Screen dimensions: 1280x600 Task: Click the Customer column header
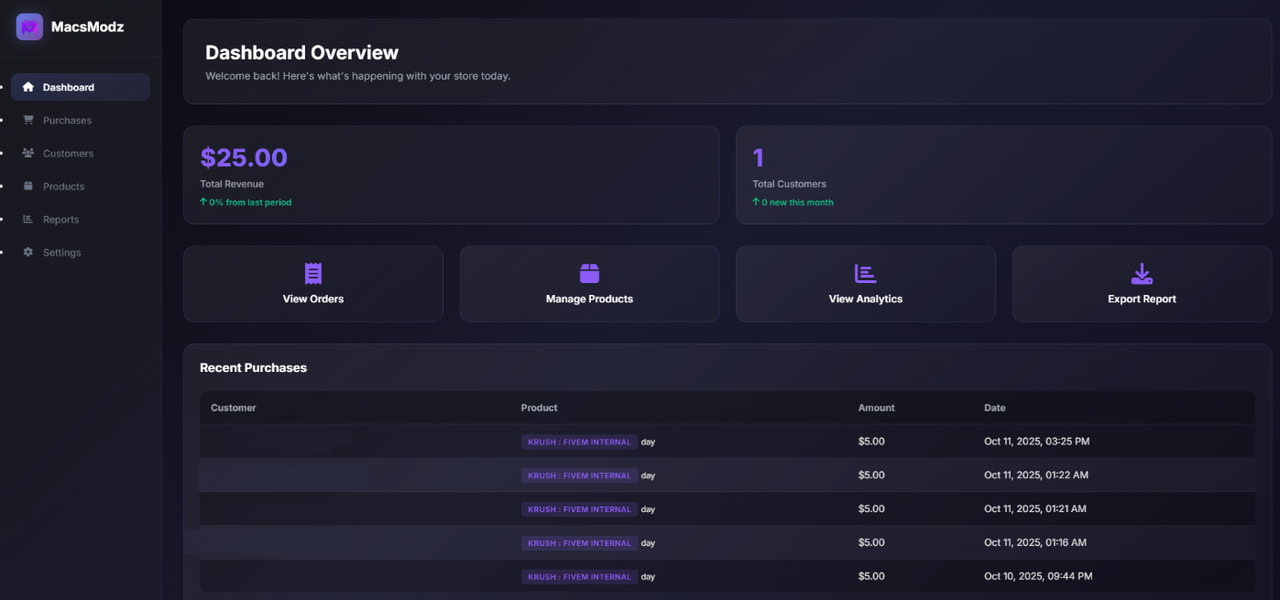pos(233,408)
